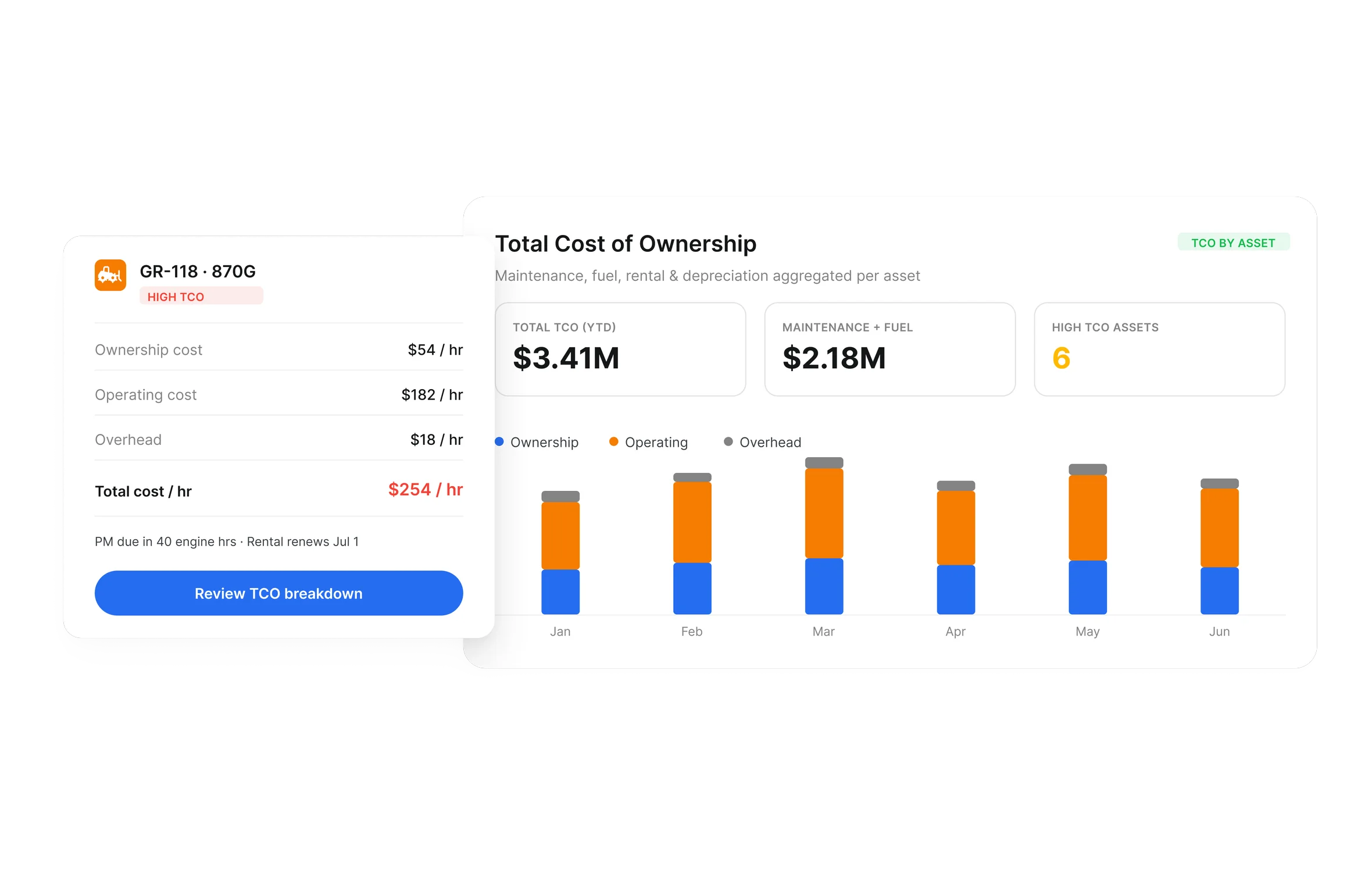Click the Mar axis label

coord(824,632)
